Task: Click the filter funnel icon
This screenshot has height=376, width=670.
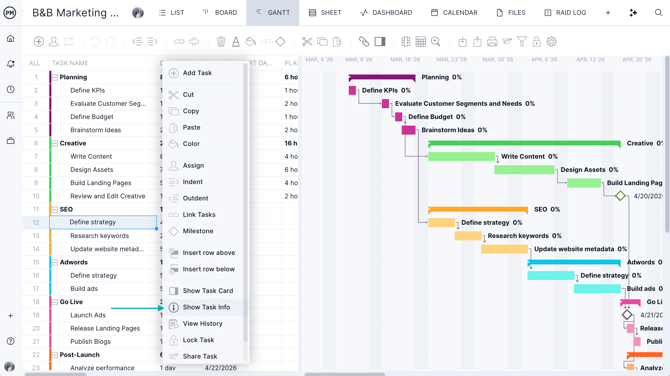Action: click(x=522, y=41)
